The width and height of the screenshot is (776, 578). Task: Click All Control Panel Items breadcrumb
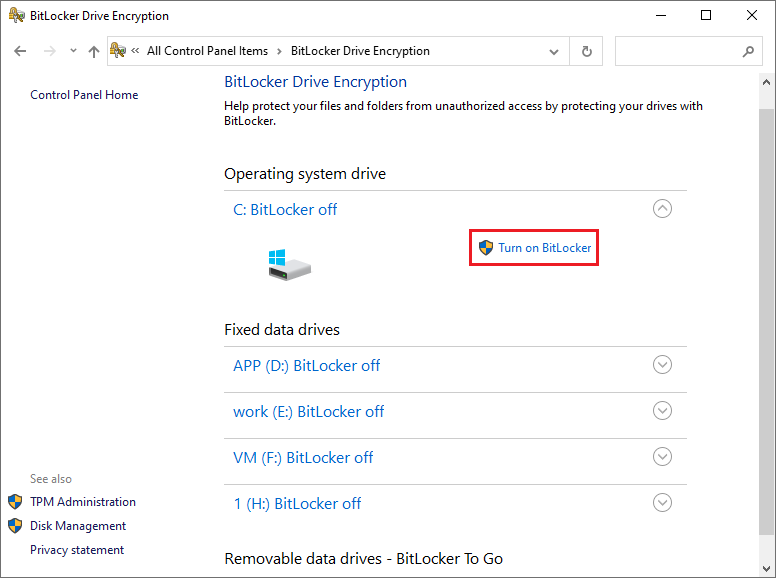pos(207,51)
